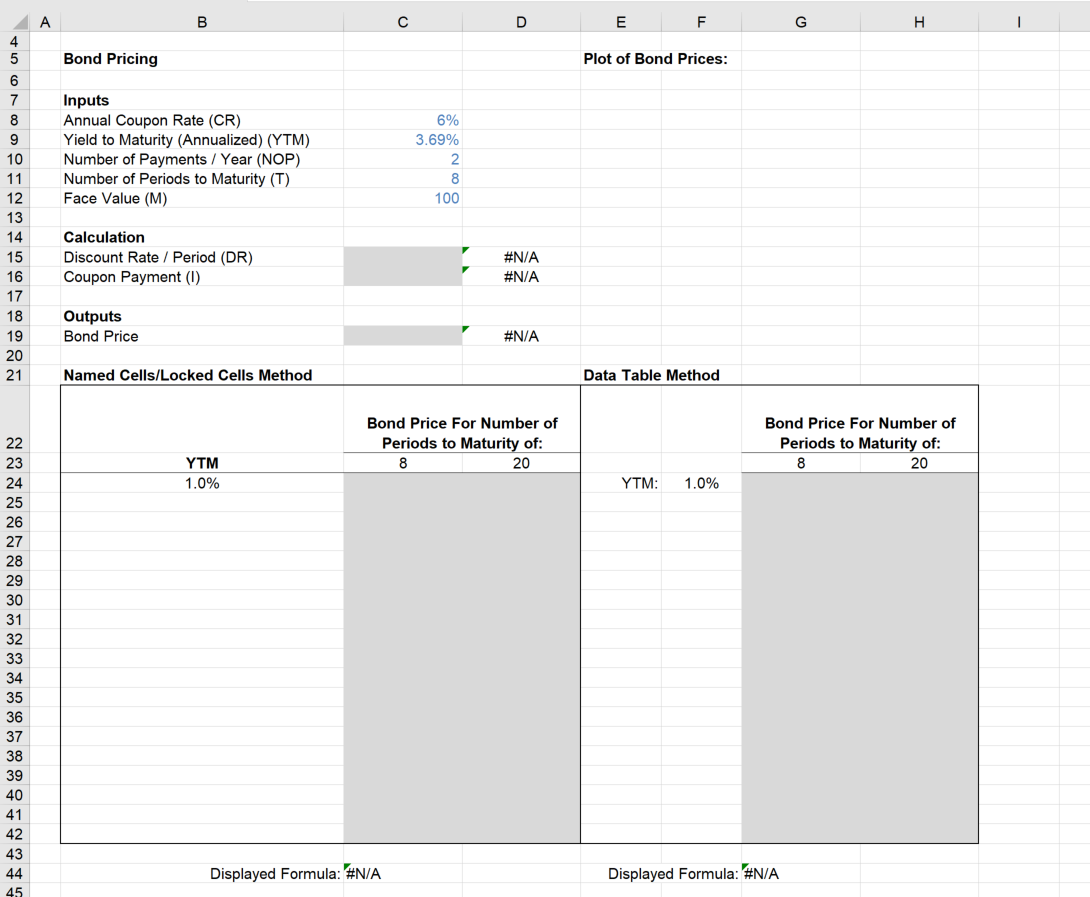Click the green triangle on the Displayed Formula #N/A cell
This screenshot has width=1090, height=897.
[x=345, y=868]
